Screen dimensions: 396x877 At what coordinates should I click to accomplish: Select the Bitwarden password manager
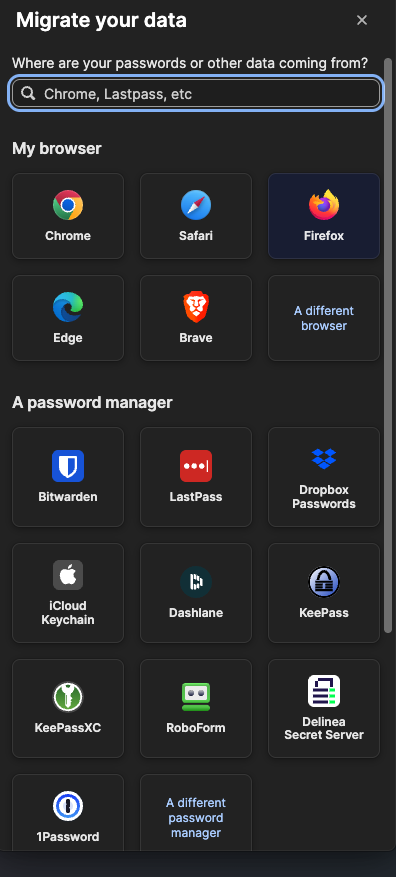pyautogui.click(x=68, y=477)
